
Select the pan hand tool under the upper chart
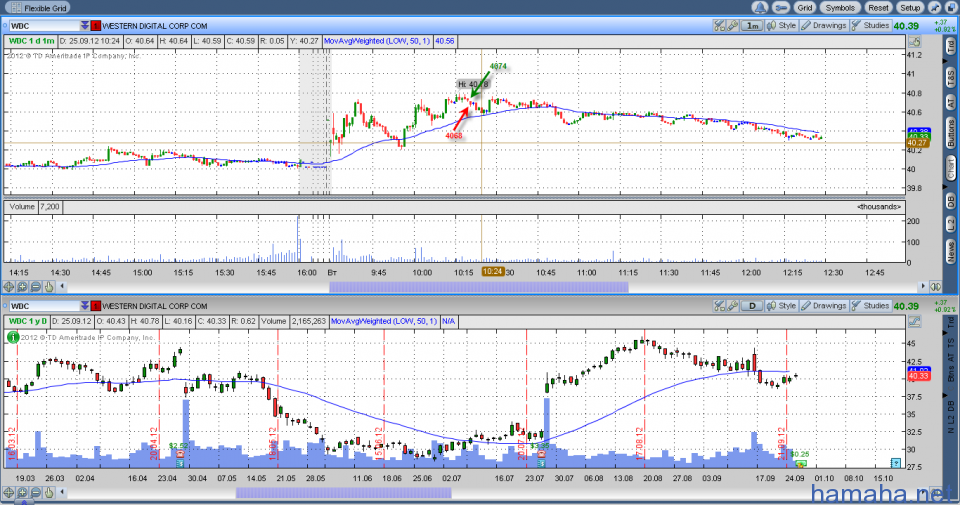(x=49, y=286)
